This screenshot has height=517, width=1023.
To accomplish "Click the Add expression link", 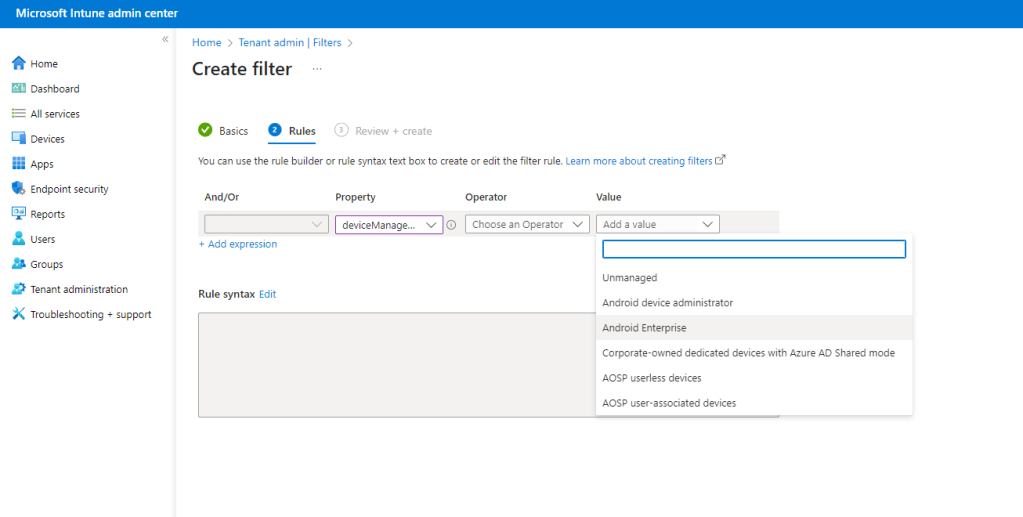I will (x=238, y=244).
